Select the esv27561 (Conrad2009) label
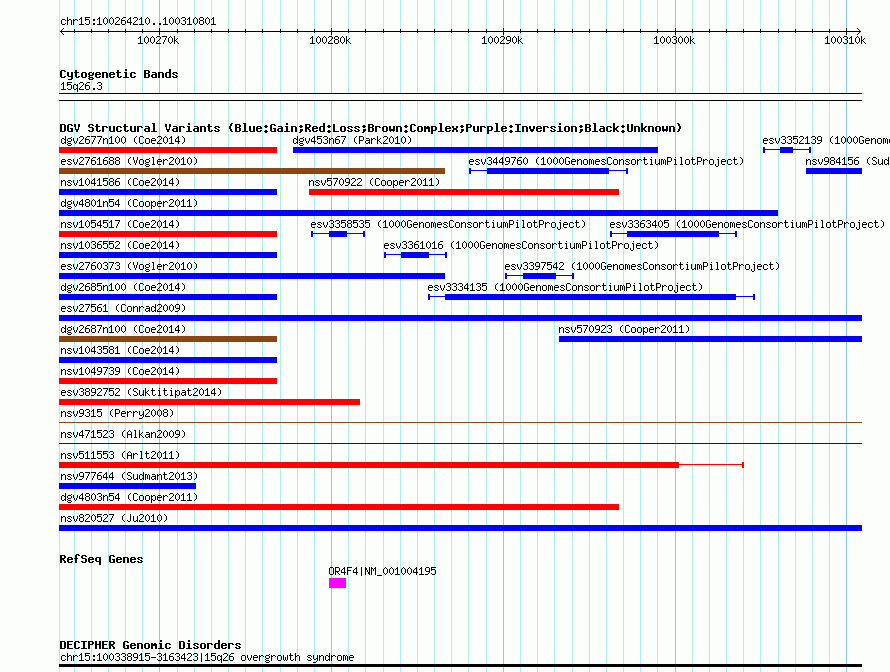 point(123,308)
